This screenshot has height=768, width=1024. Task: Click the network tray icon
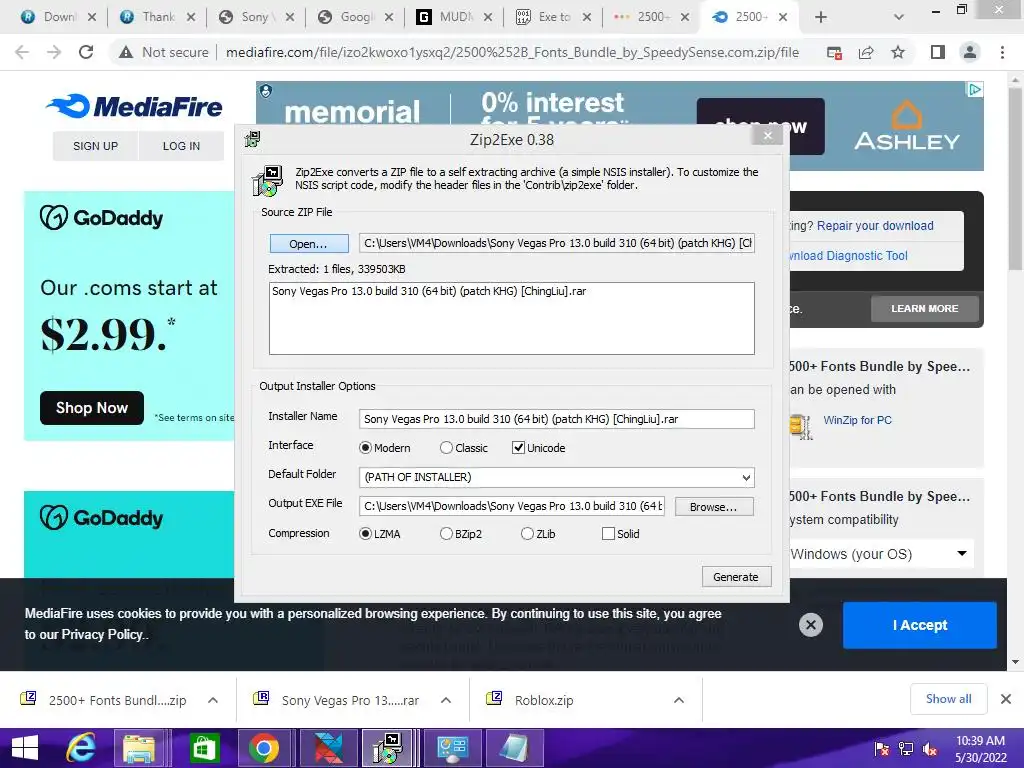906,749
